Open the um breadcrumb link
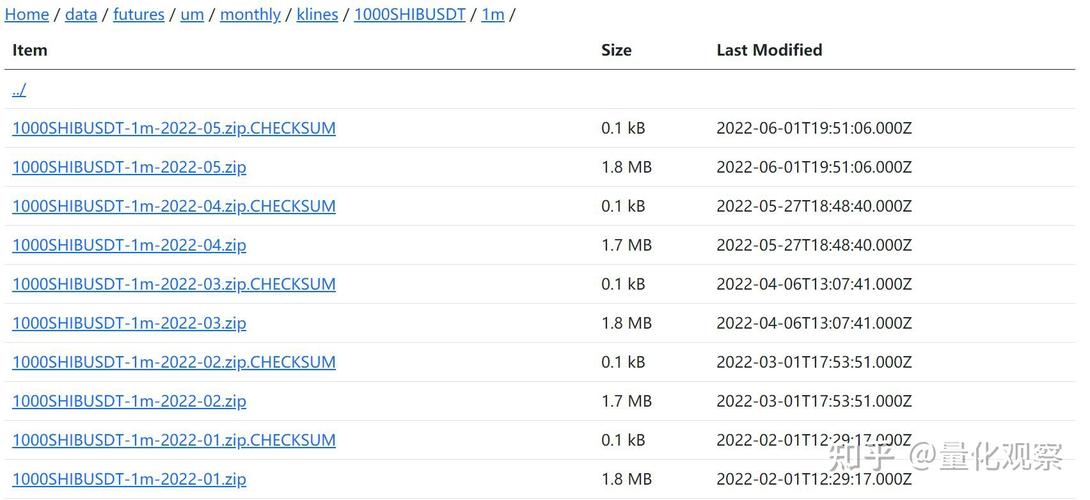The height and width of the screenshot is (500, 1090). point(192,15)
